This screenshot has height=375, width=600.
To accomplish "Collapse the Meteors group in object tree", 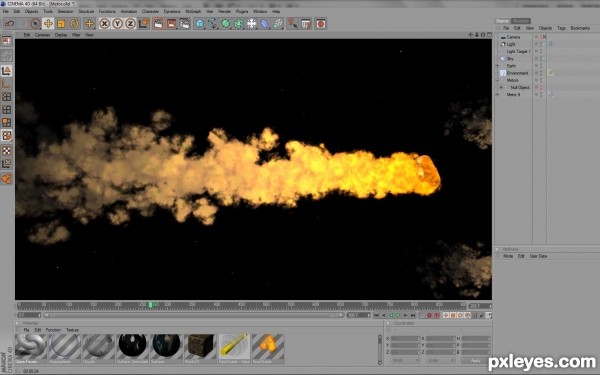I will click(498, 80).
